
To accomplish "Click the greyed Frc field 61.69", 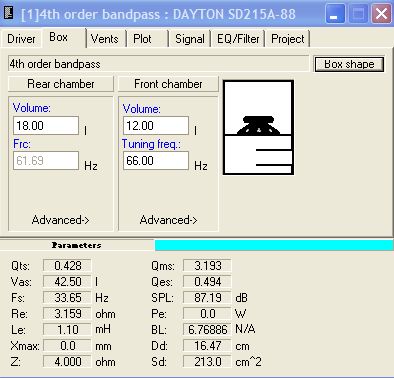I will [46, 161].
